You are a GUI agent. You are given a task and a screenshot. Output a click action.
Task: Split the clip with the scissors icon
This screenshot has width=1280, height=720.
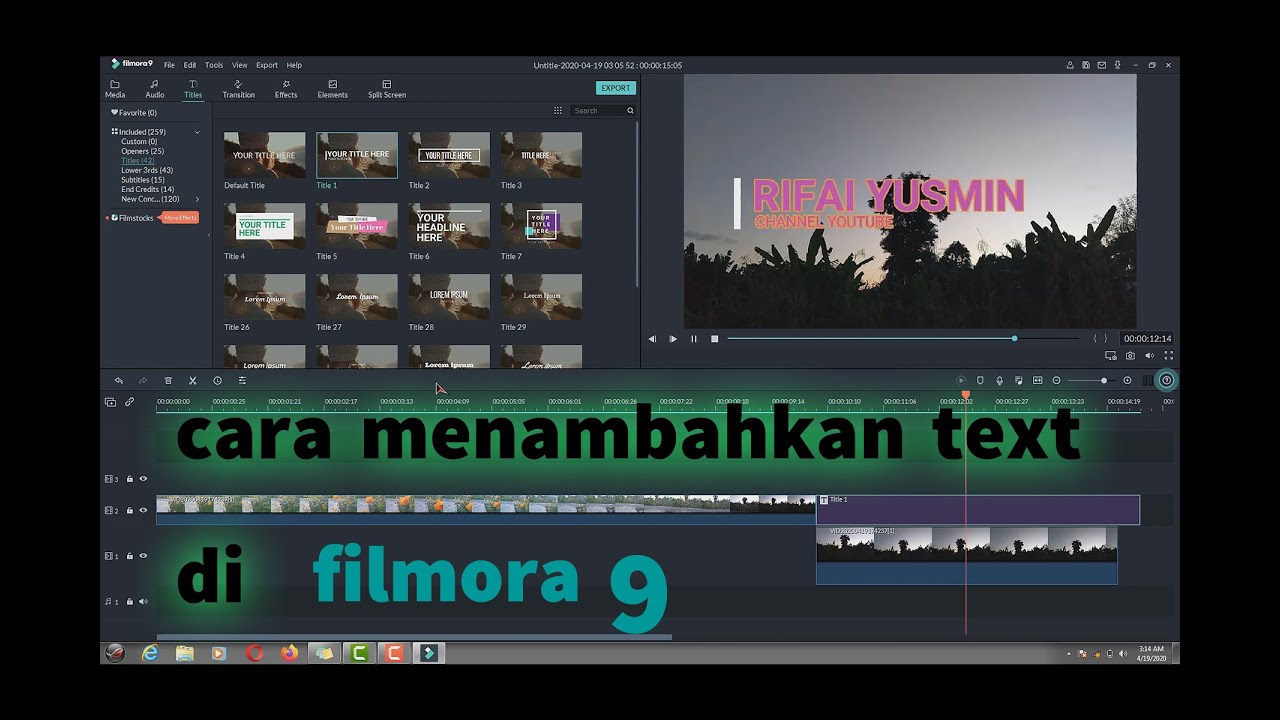click(193, 380)
